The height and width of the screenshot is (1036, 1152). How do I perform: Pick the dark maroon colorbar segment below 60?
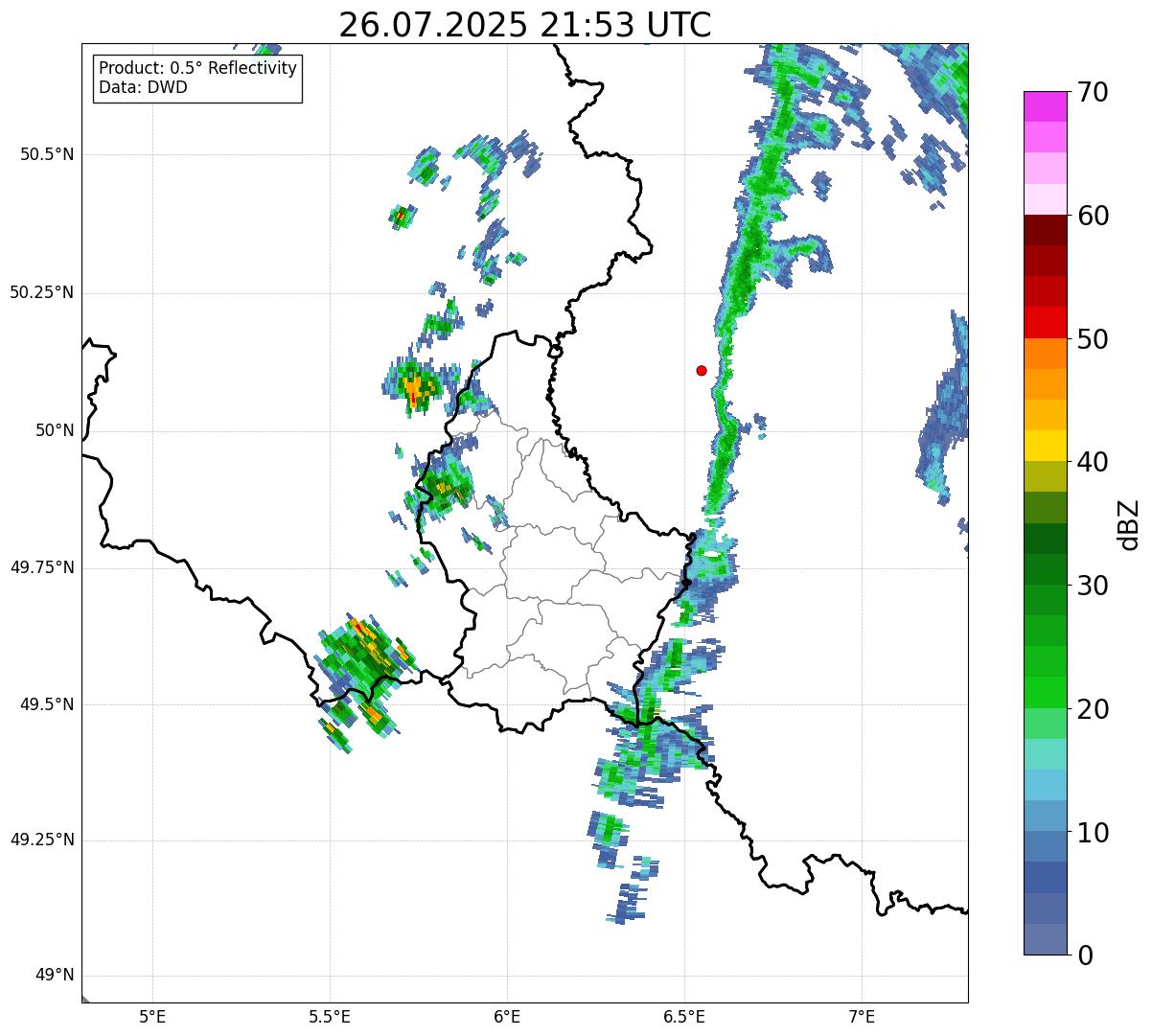[1045, 230]
